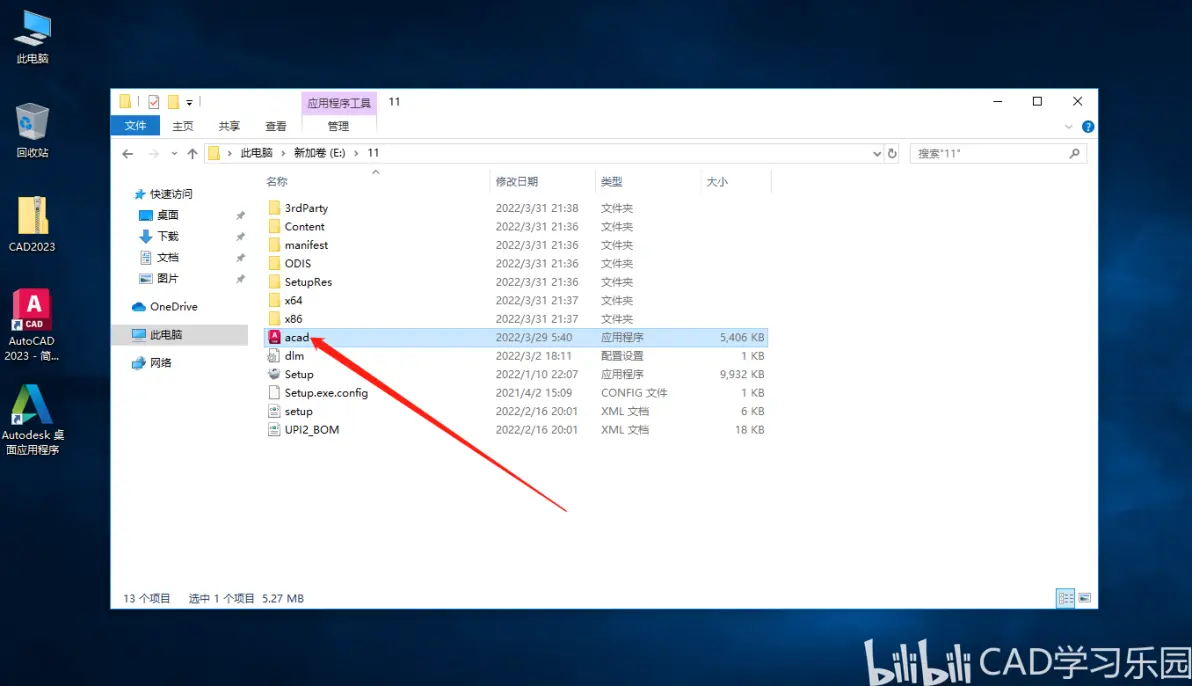Select the Setup application file
This screenshot has height=686, width=1192.
tap(299, 375)
